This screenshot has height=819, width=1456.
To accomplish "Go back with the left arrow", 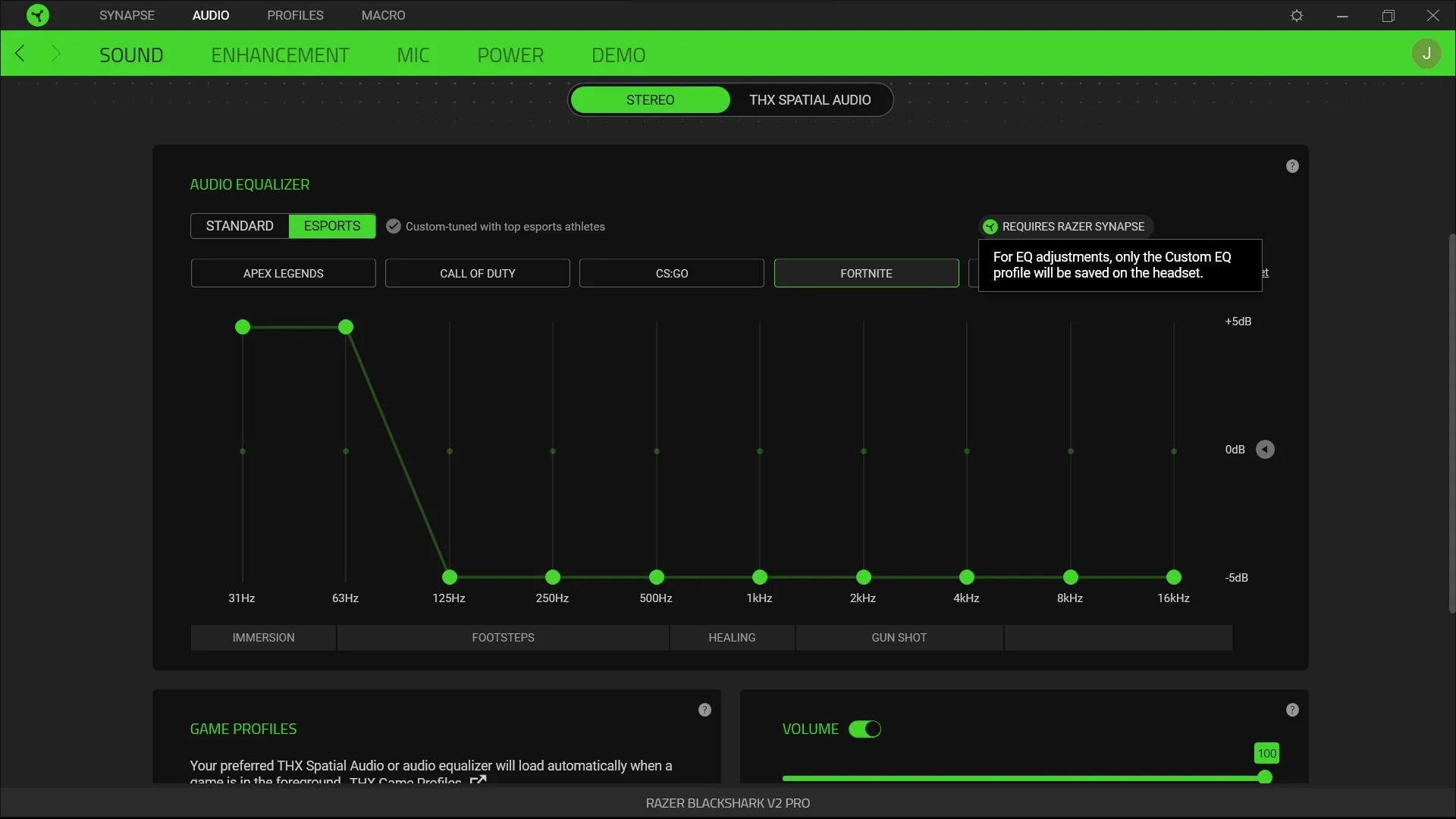I will (x=20, y=53).
